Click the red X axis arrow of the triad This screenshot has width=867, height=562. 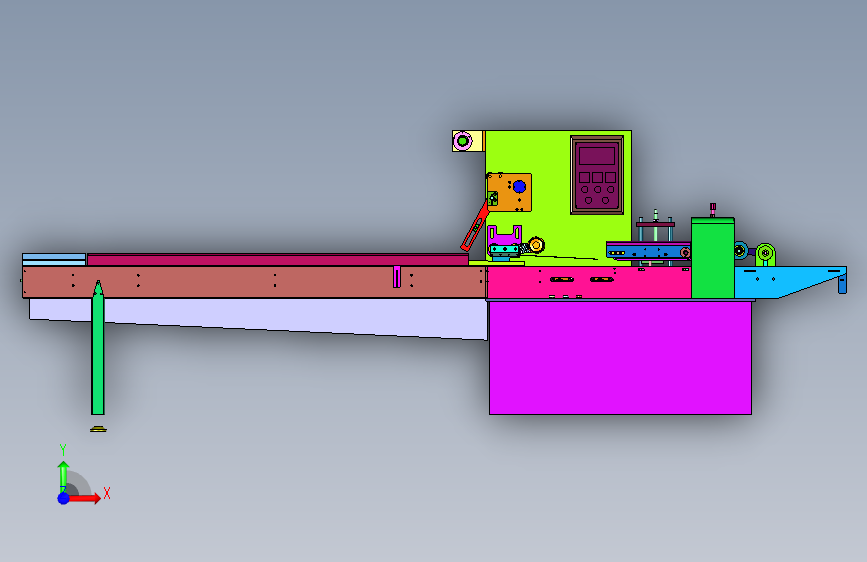(84, 498)
